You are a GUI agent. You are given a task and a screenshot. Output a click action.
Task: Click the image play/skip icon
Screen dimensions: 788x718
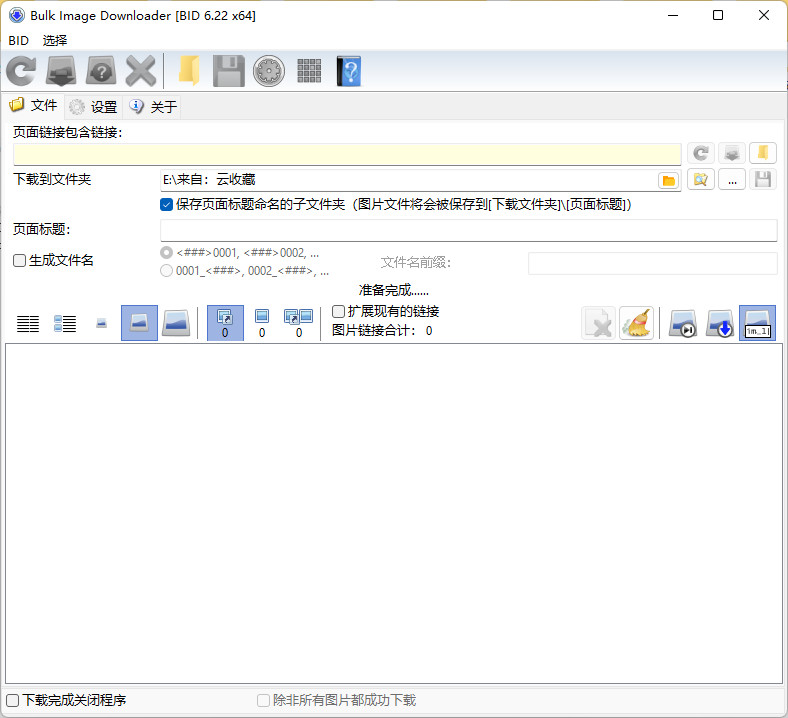(682, 323)
